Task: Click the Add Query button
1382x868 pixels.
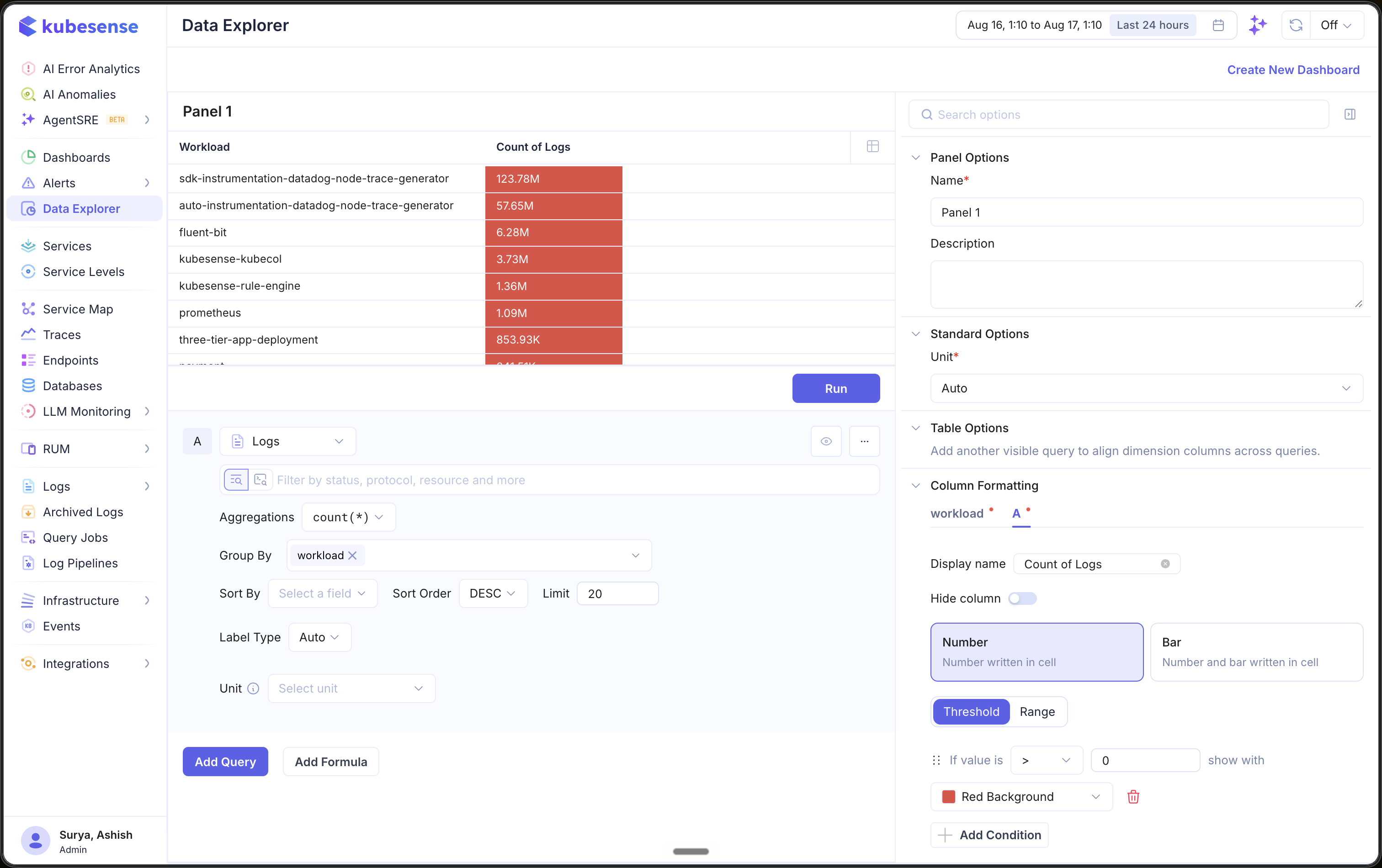Action: (x=225, y=761)
